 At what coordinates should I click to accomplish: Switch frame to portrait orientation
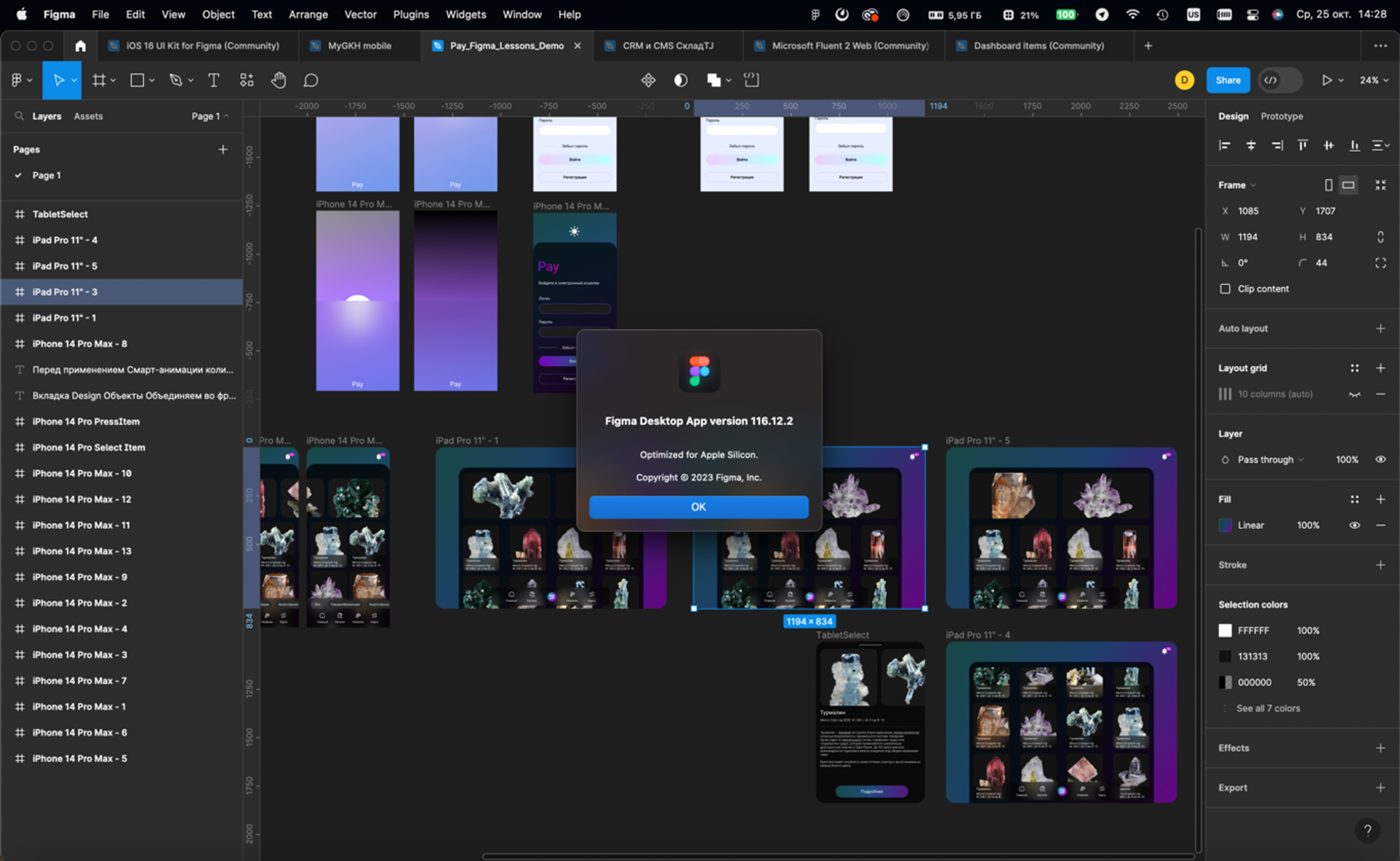[1329, 185]
